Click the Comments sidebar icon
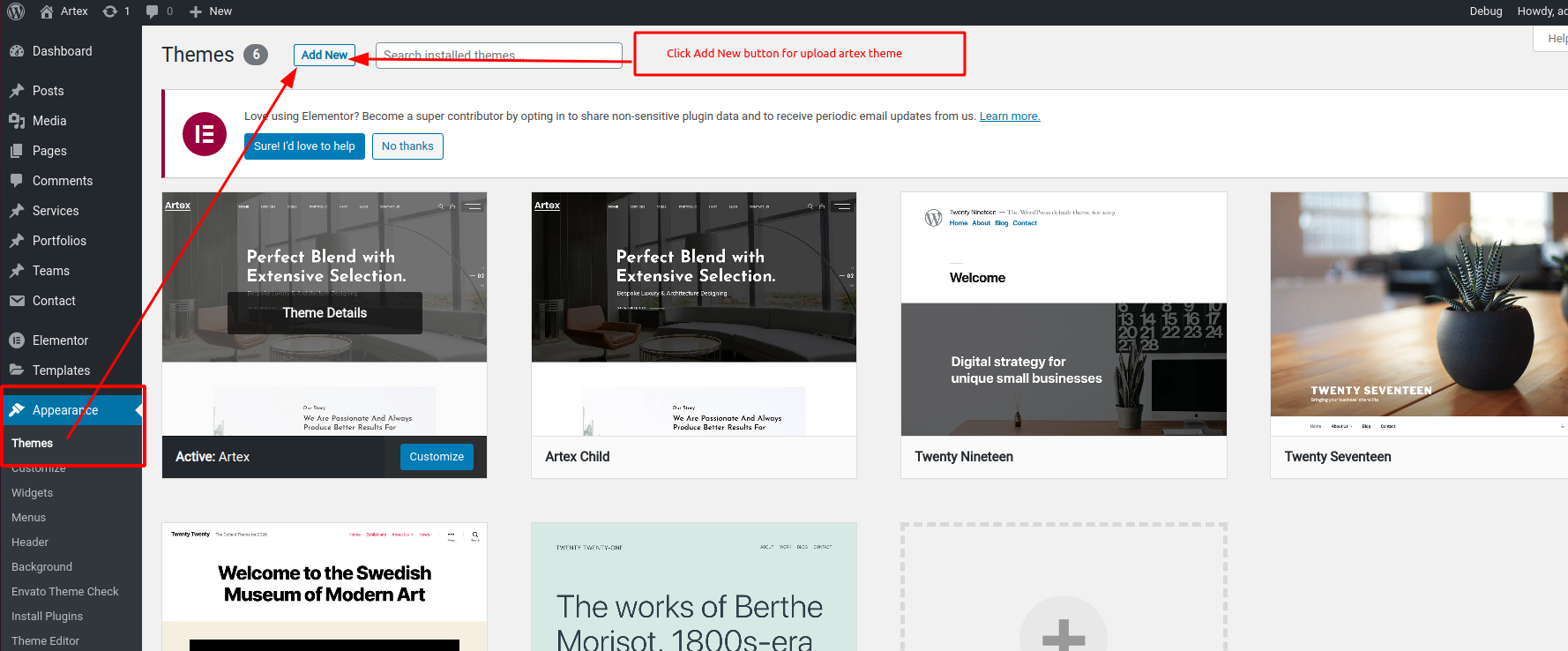 tap(17, 181)
